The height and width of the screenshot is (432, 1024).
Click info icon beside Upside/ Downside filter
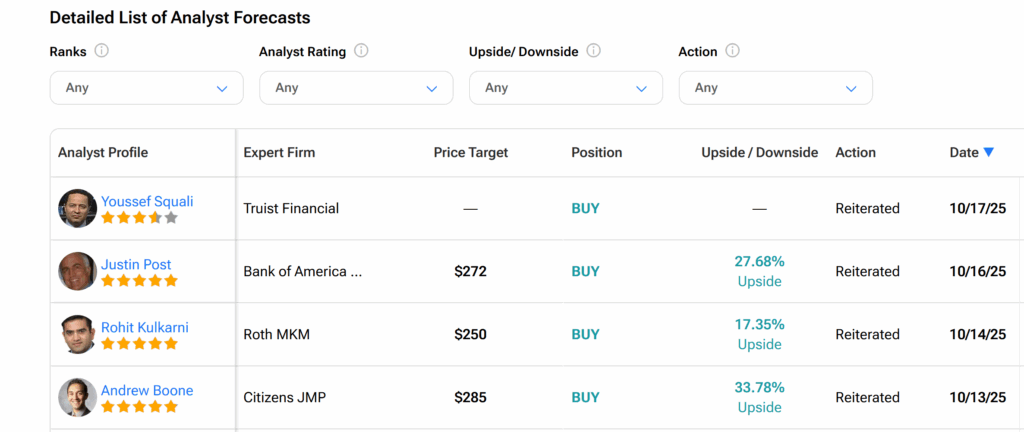(x=593, y=51)
